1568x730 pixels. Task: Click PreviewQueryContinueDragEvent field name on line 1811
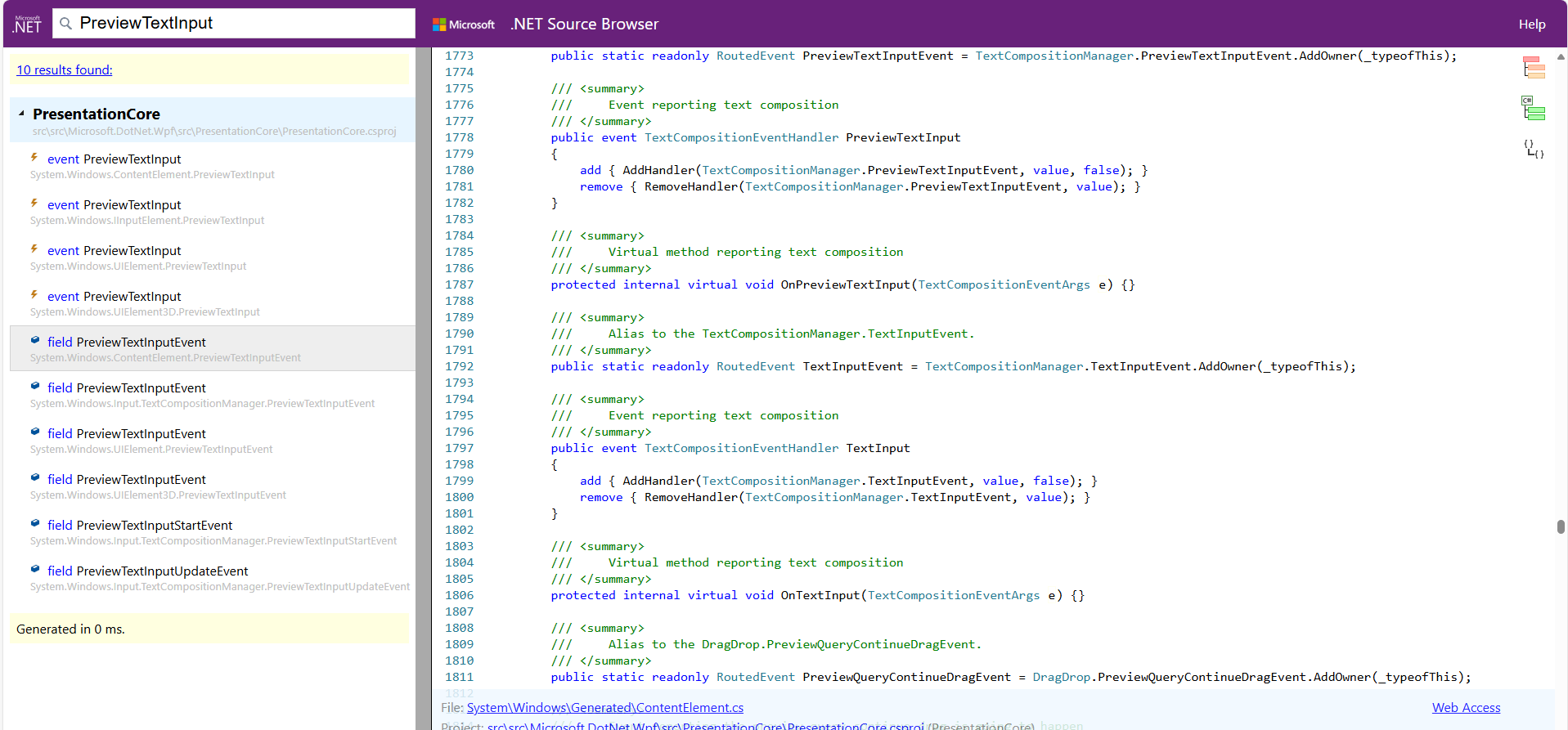[907, 677]
